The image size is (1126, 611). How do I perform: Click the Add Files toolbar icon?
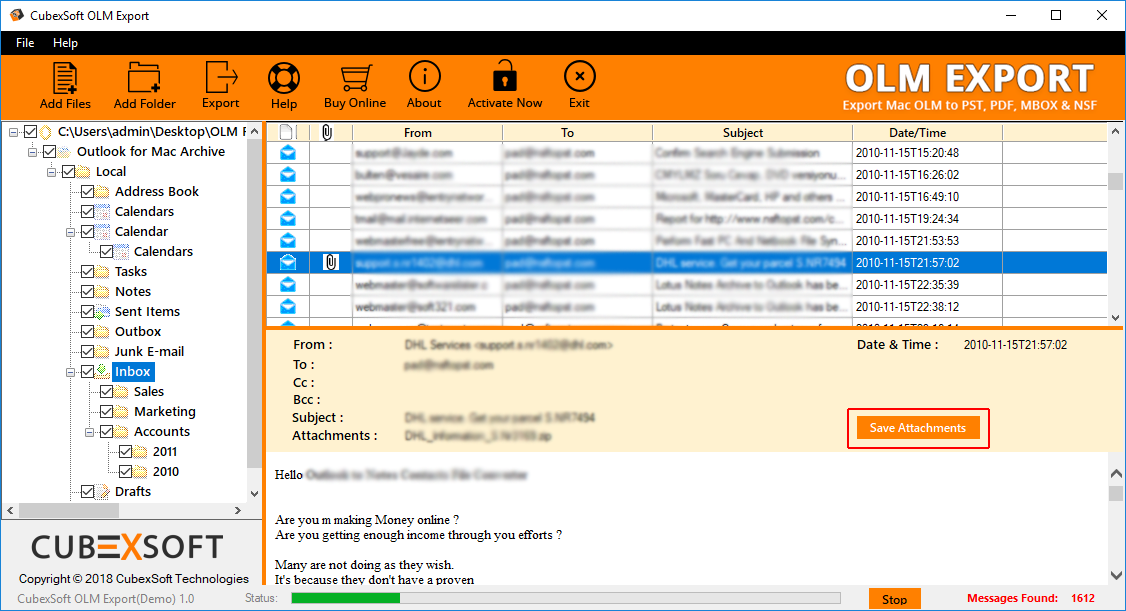(x=65, y=78)
